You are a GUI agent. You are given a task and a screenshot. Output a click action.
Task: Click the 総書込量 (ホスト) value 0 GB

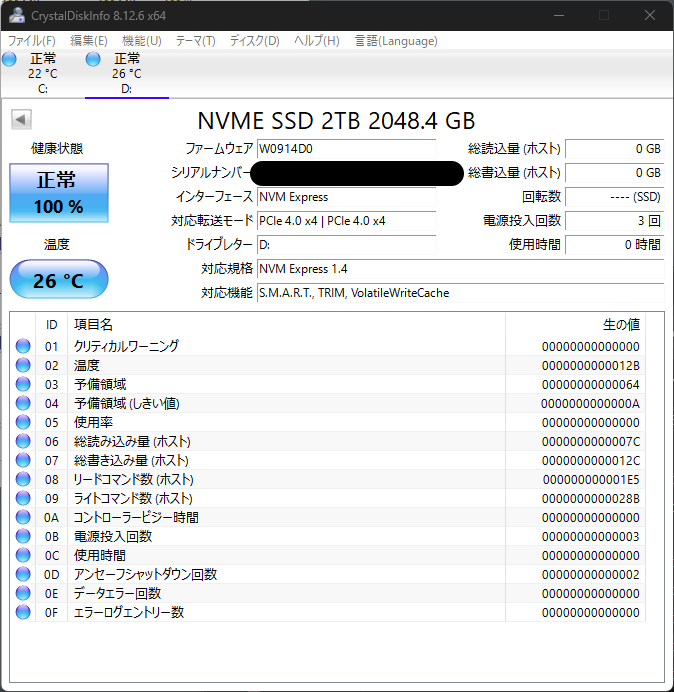click(x=614, y=173)
